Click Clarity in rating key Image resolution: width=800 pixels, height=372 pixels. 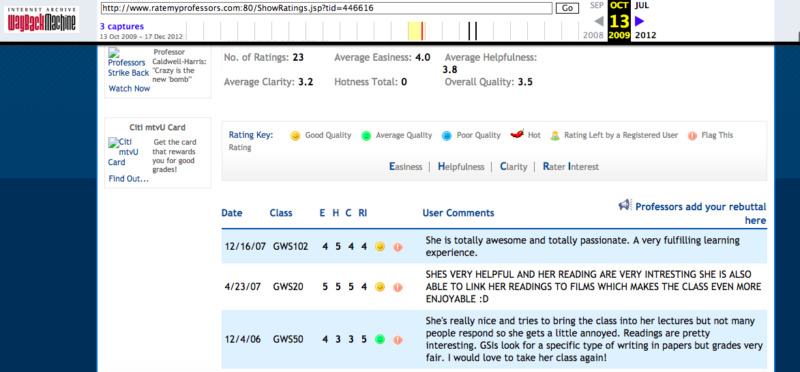pos(513,167)
